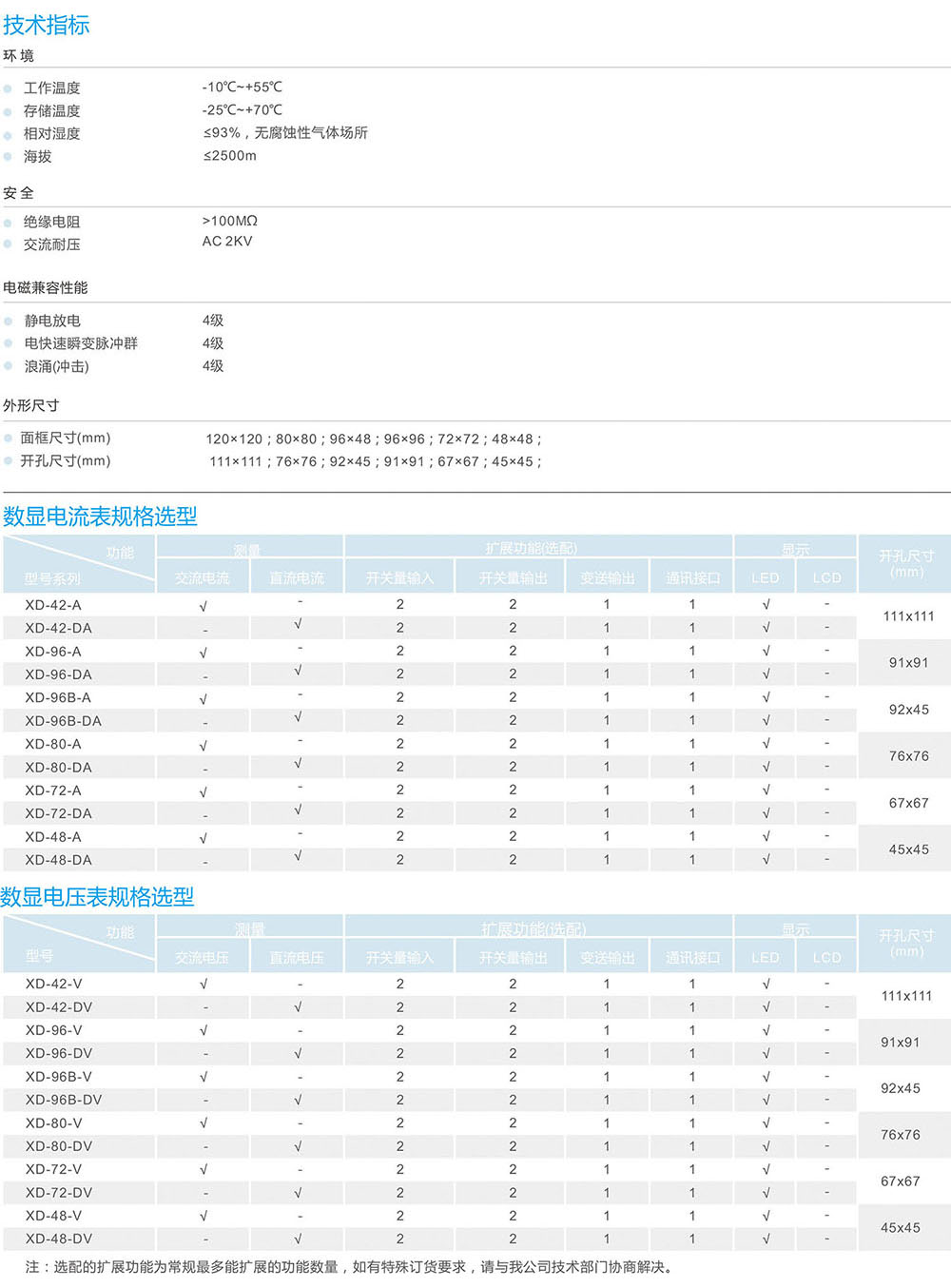Click 交流电流 checkmark in XD-96-A row
The image size is (951, 1288).
coord(203,653)
